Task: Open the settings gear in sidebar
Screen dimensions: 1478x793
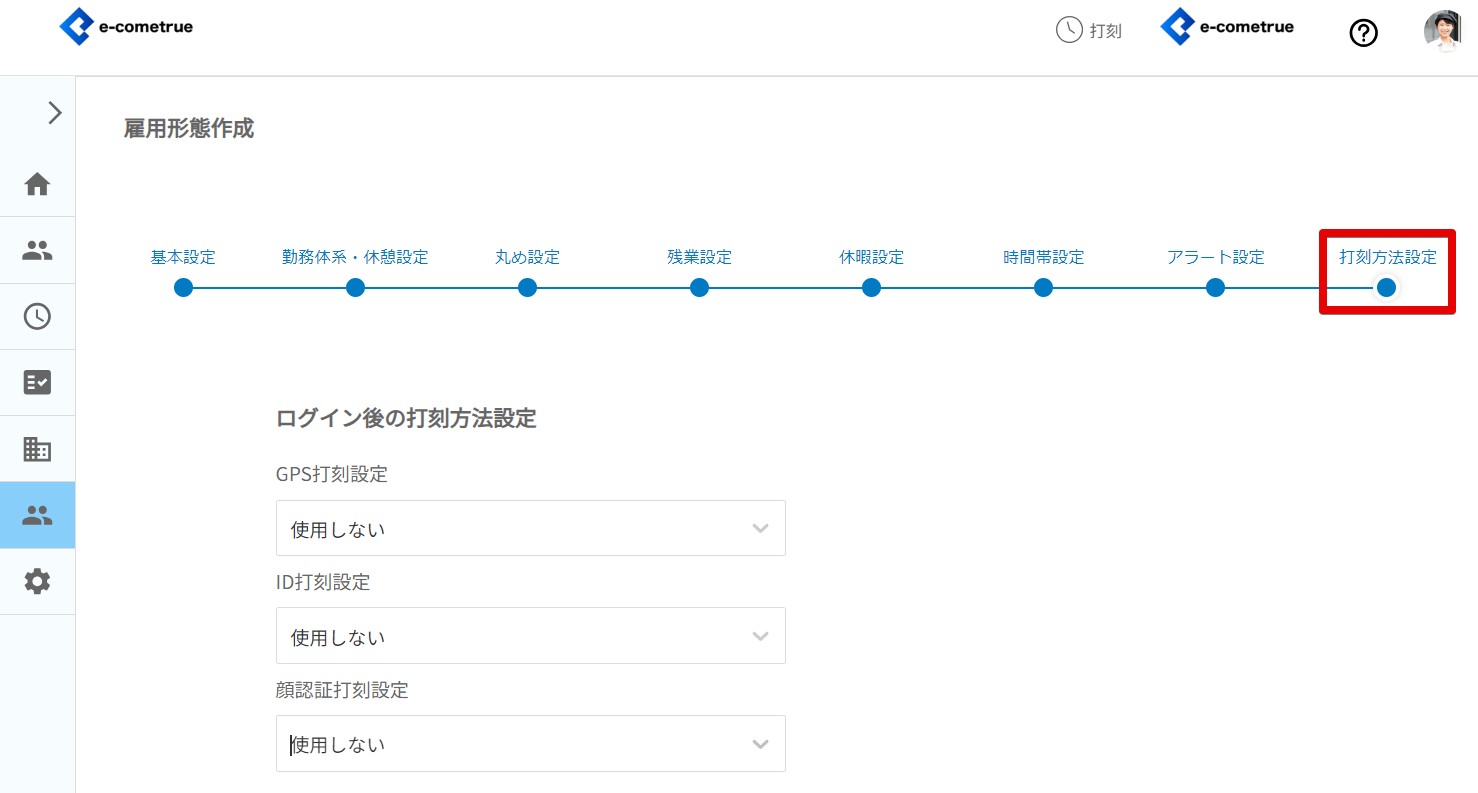Action: pos(37,581)
